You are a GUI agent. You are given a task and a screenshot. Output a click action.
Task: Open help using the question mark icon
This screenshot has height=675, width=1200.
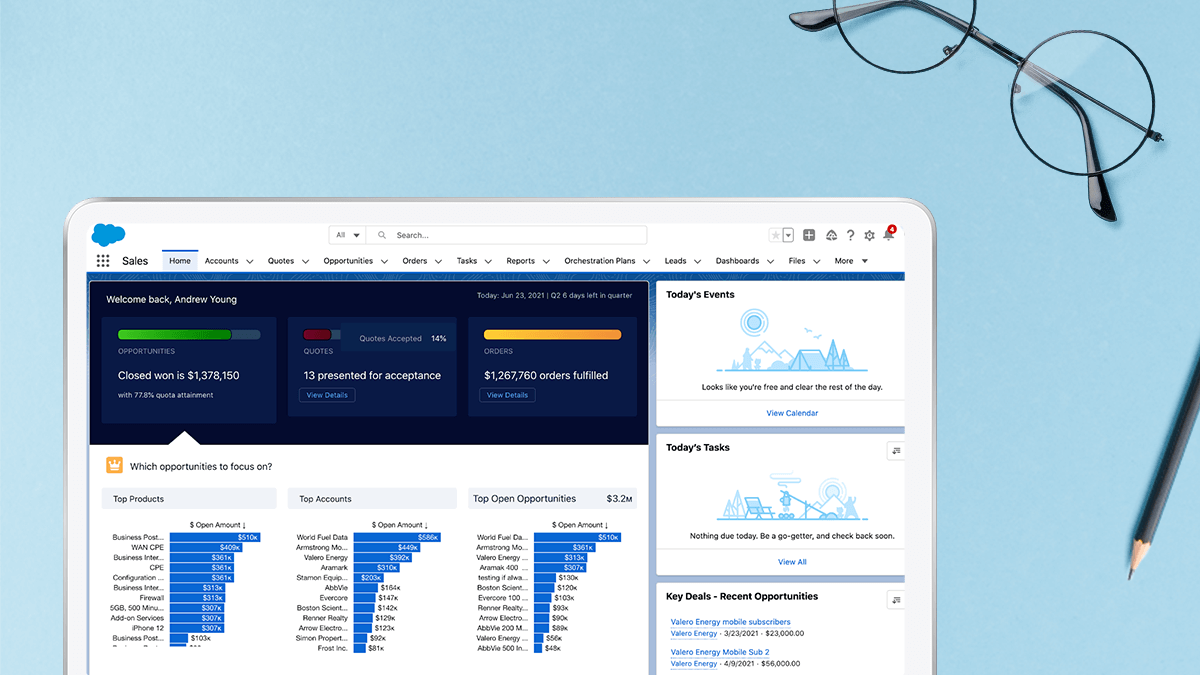click(851, 235)
